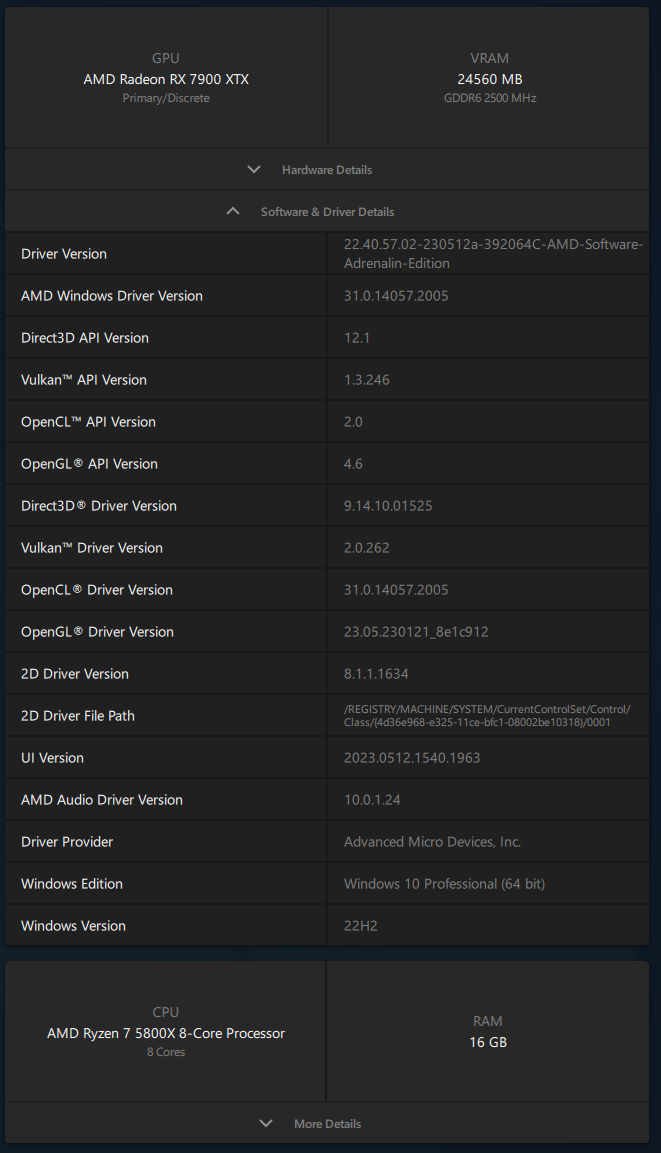Viewport: 661px width, 1153px height.
Task: Expand More Details under the CPU panel
Action: click(x=326, y=1123)
